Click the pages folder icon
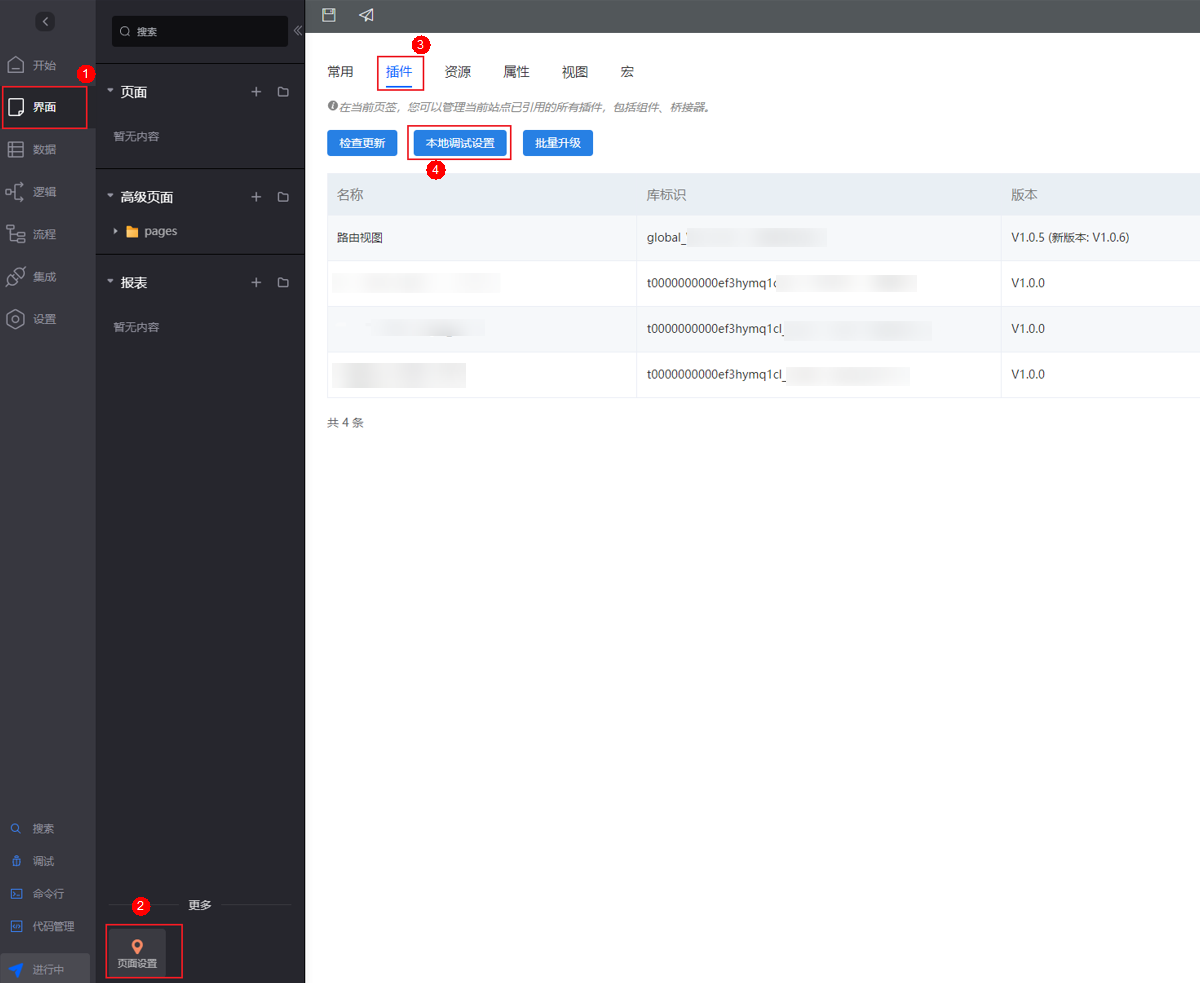 pyautogui.click(x=132, y=231)
